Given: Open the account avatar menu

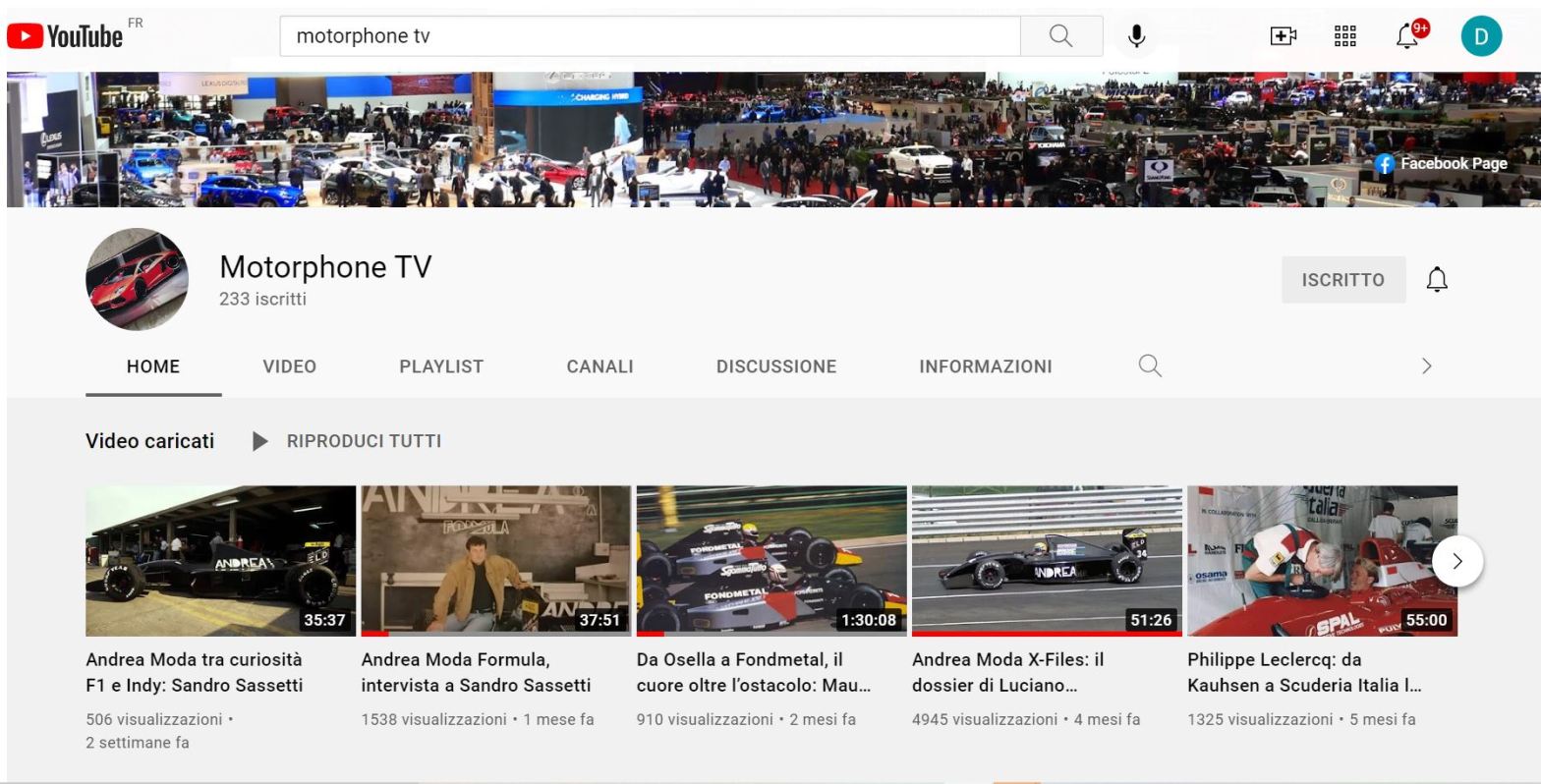Looking at the screenshot, I should [x=1481, y=37].
